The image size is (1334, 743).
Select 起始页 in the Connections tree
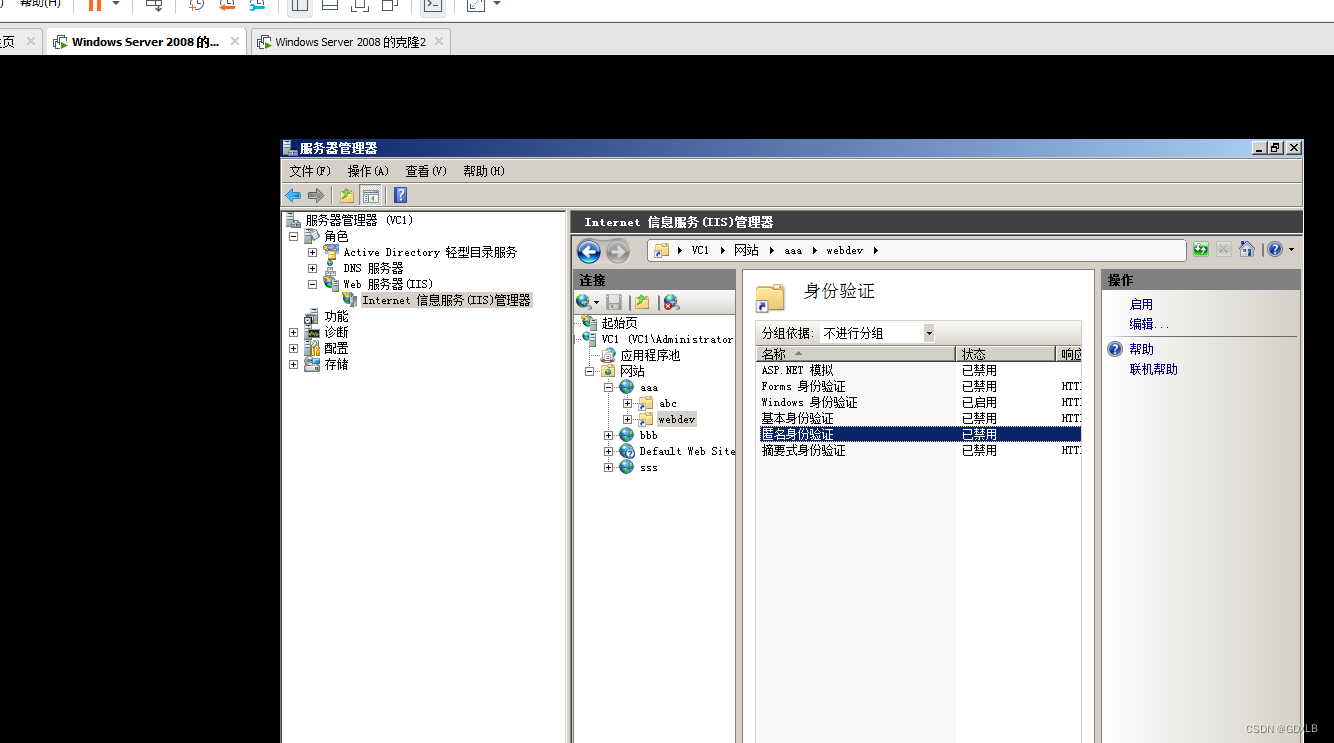point(619,323)
